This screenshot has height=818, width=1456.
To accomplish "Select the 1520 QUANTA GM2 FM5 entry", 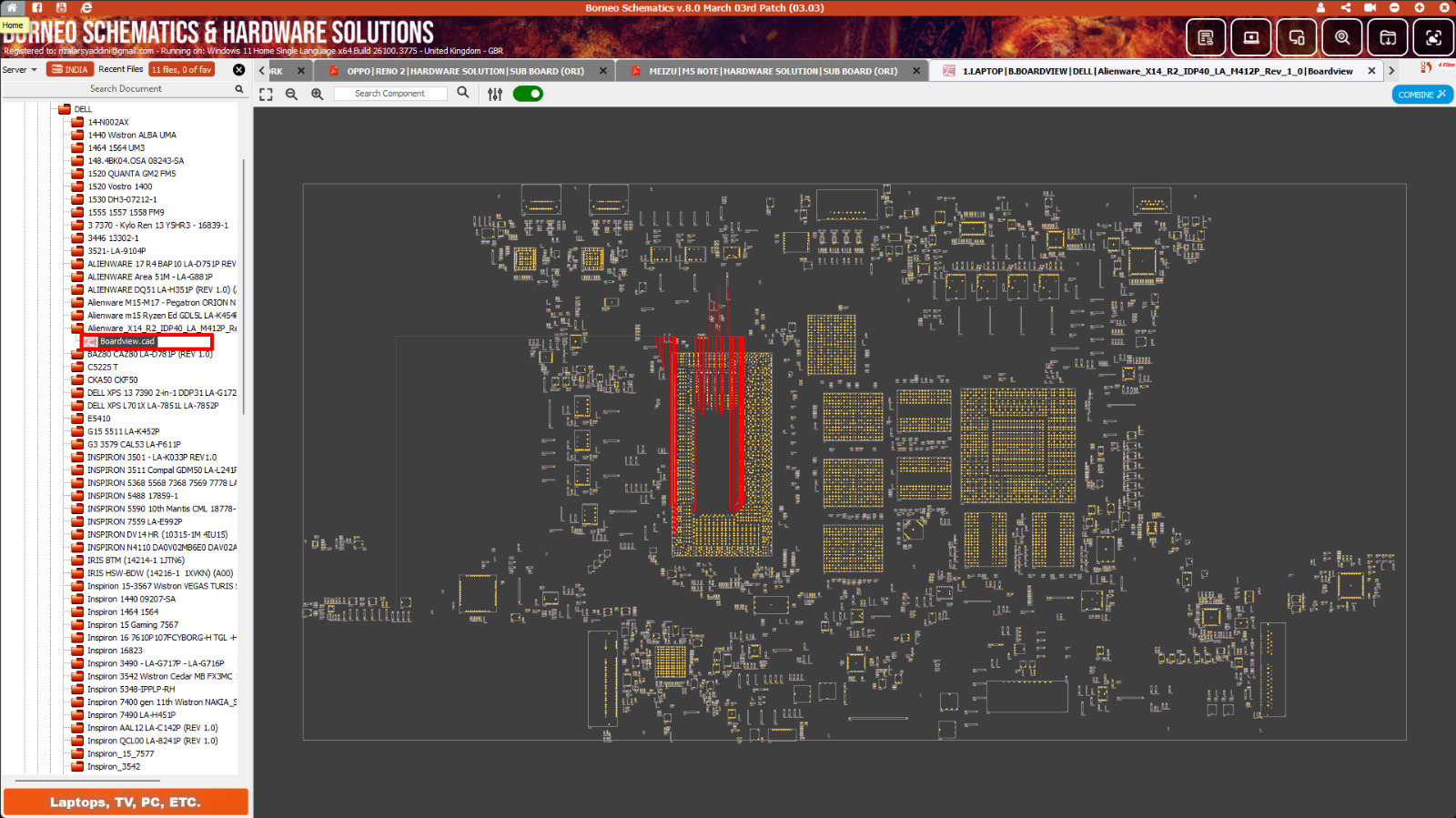I will (132, 174).
